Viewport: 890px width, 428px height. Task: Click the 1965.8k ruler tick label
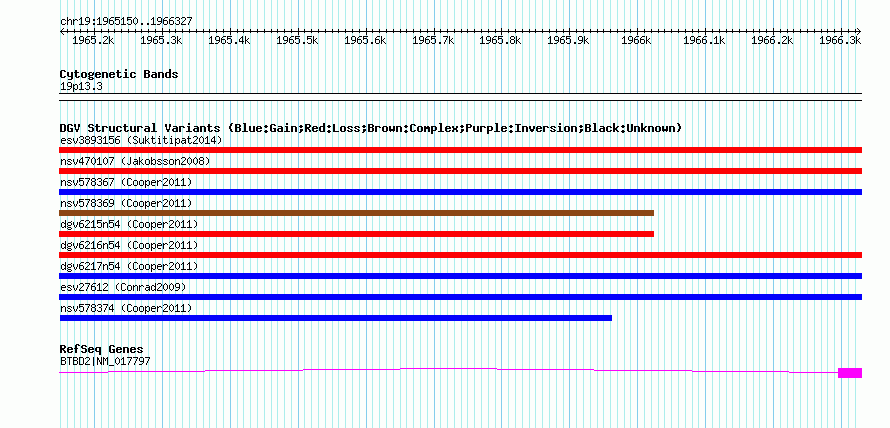coord(501,40)
